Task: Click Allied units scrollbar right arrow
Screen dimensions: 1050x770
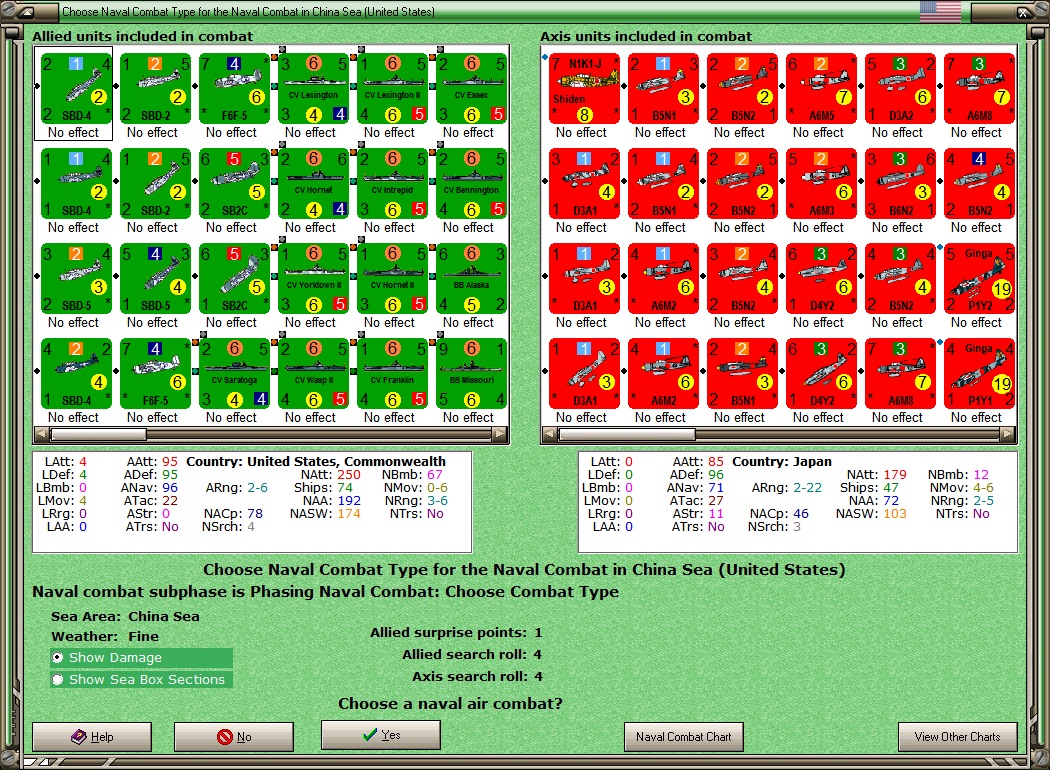Action: [x=500, y=435]
